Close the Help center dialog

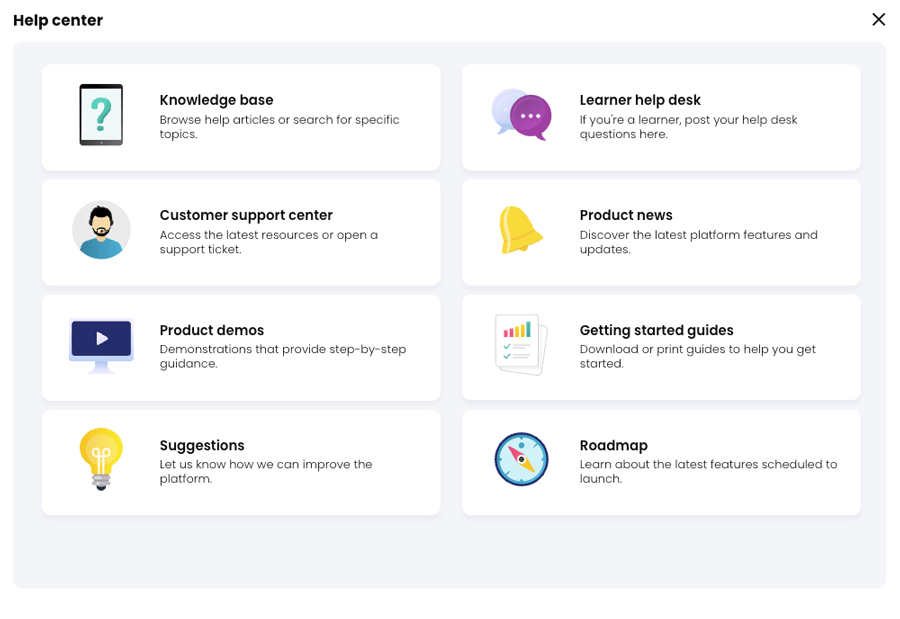[878, 19]
